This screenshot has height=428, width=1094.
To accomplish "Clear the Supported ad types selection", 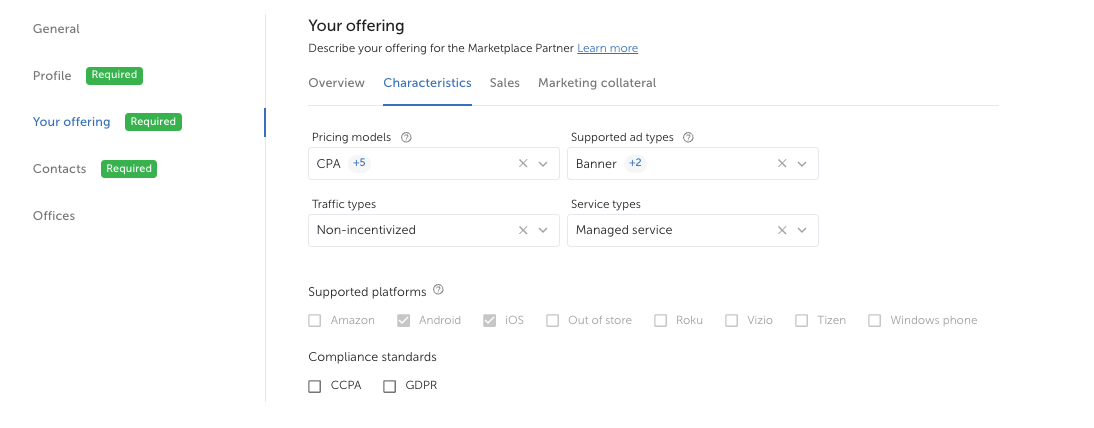I will [782, 164].
